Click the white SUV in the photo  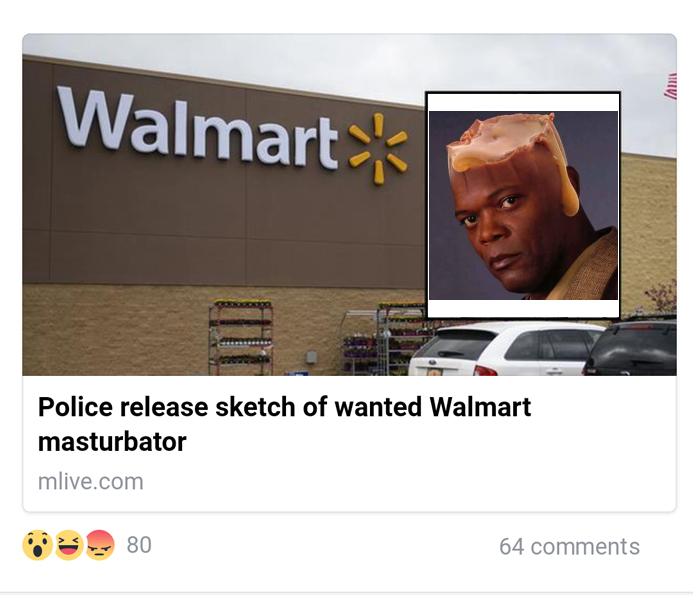(x=505, y=350)
